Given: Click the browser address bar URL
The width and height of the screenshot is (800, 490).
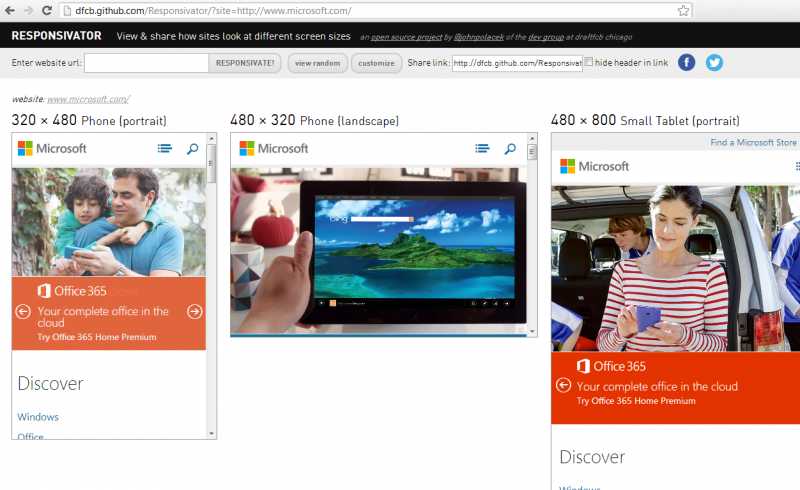Looking at the screenshot, I should (x=213, y=10).
